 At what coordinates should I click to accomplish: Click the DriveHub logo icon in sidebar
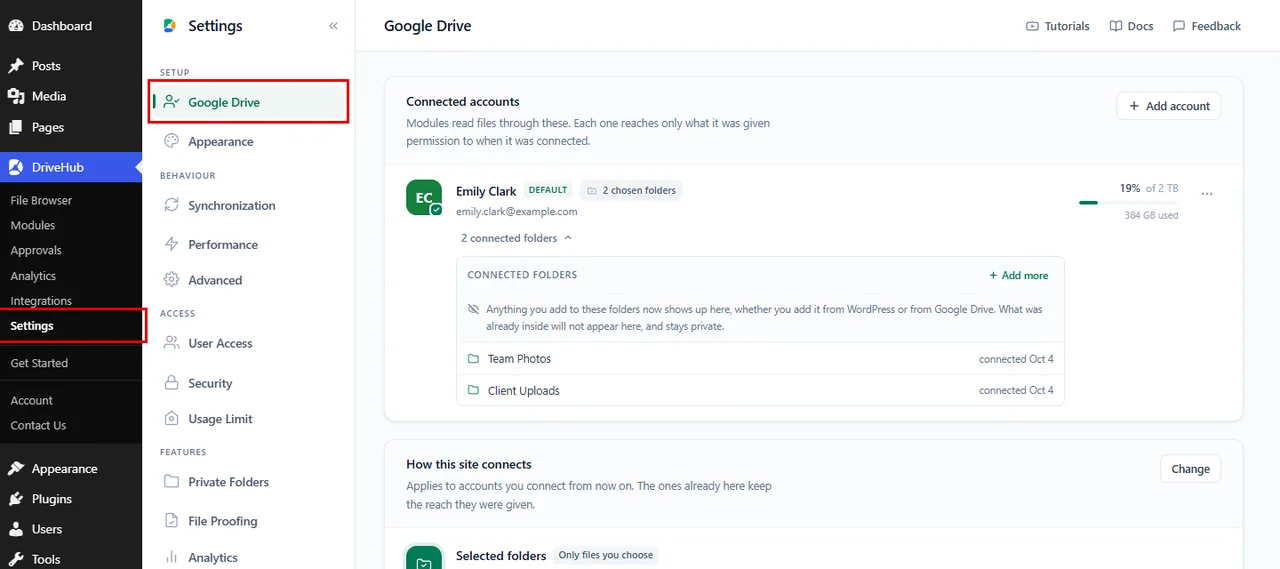tap(16, 167)
